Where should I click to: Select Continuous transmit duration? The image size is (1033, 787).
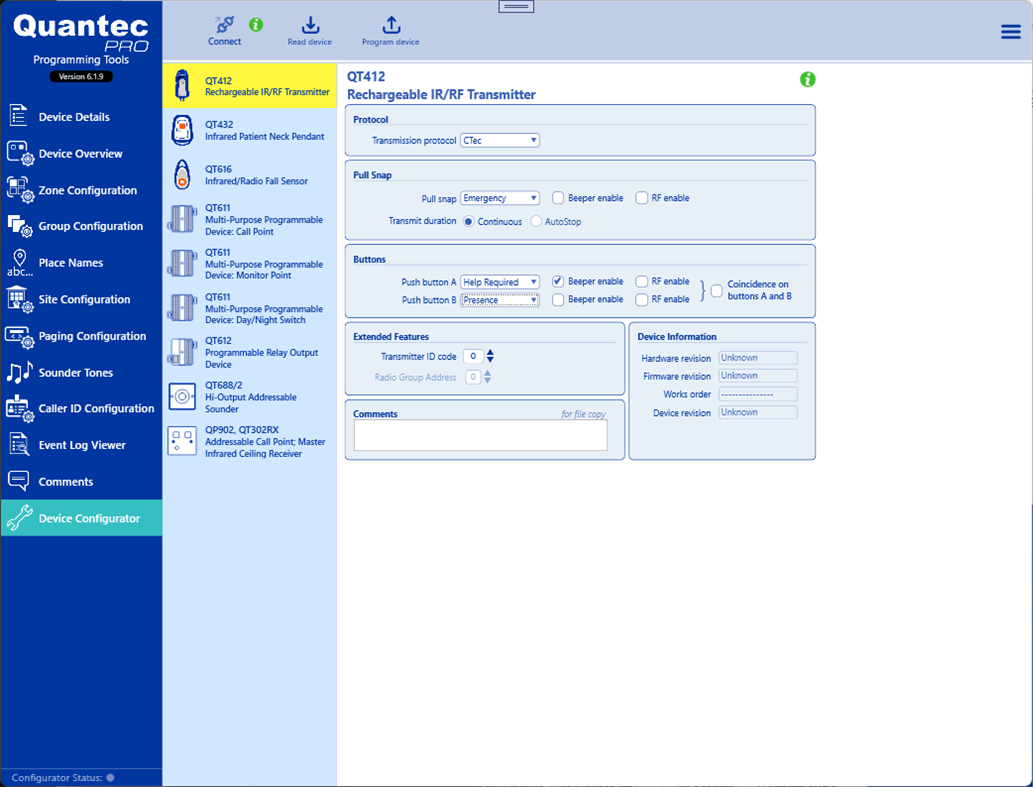click(x=468, y=221)
